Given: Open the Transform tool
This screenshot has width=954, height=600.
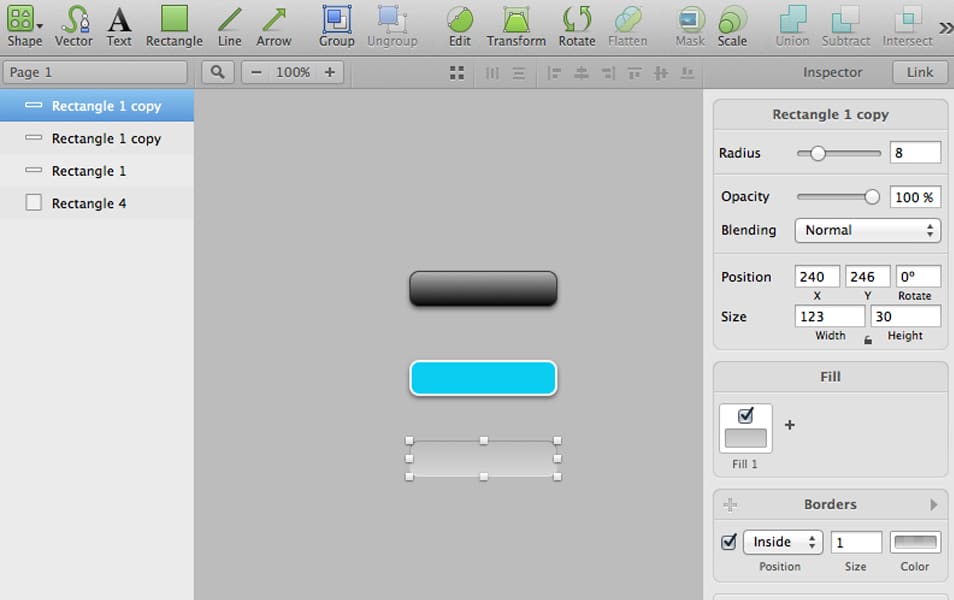Looking at the screenshot, I should click(x=516, y=24).
